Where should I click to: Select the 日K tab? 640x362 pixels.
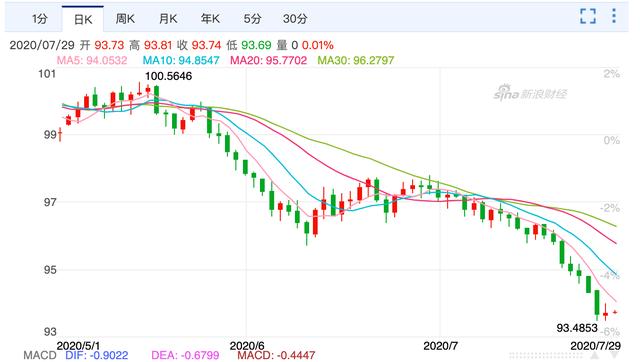(x=83, y=19)
